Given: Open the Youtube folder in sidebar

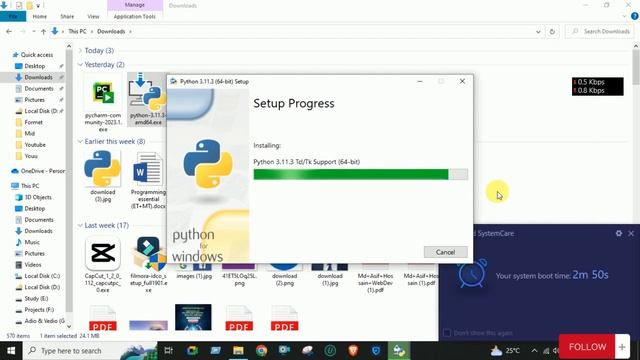Looking at the screenshot, I should tap(35, 145).
